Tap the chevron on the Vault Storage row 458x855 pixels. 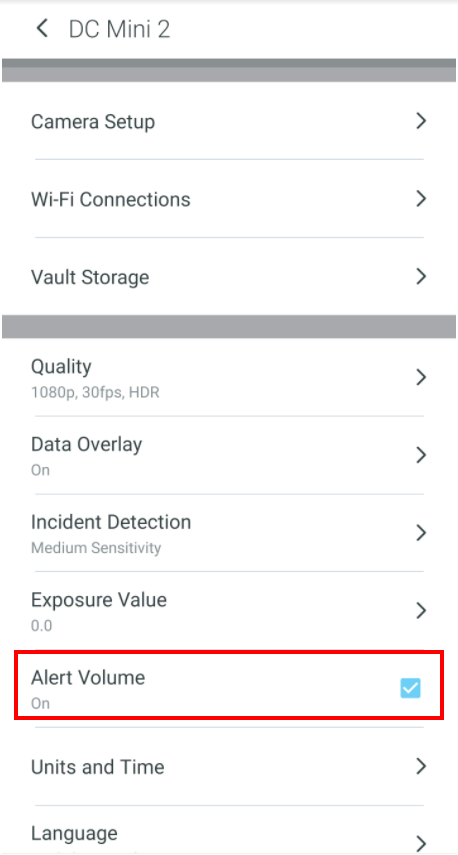420,277
